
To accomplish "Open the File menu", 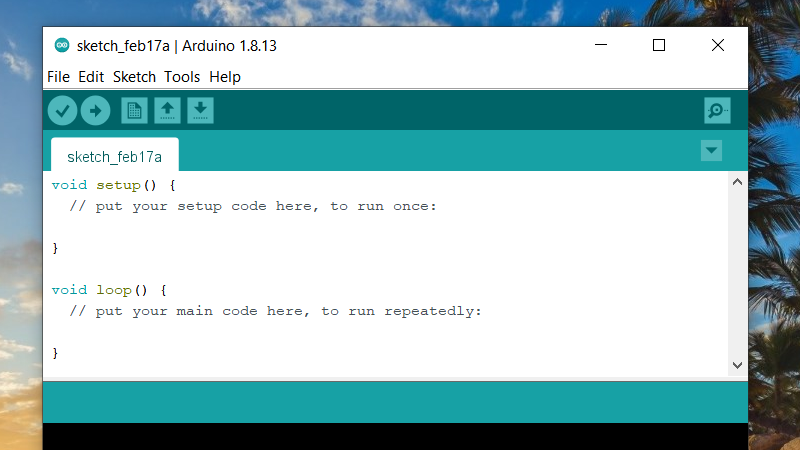I will tap(58, 77).
